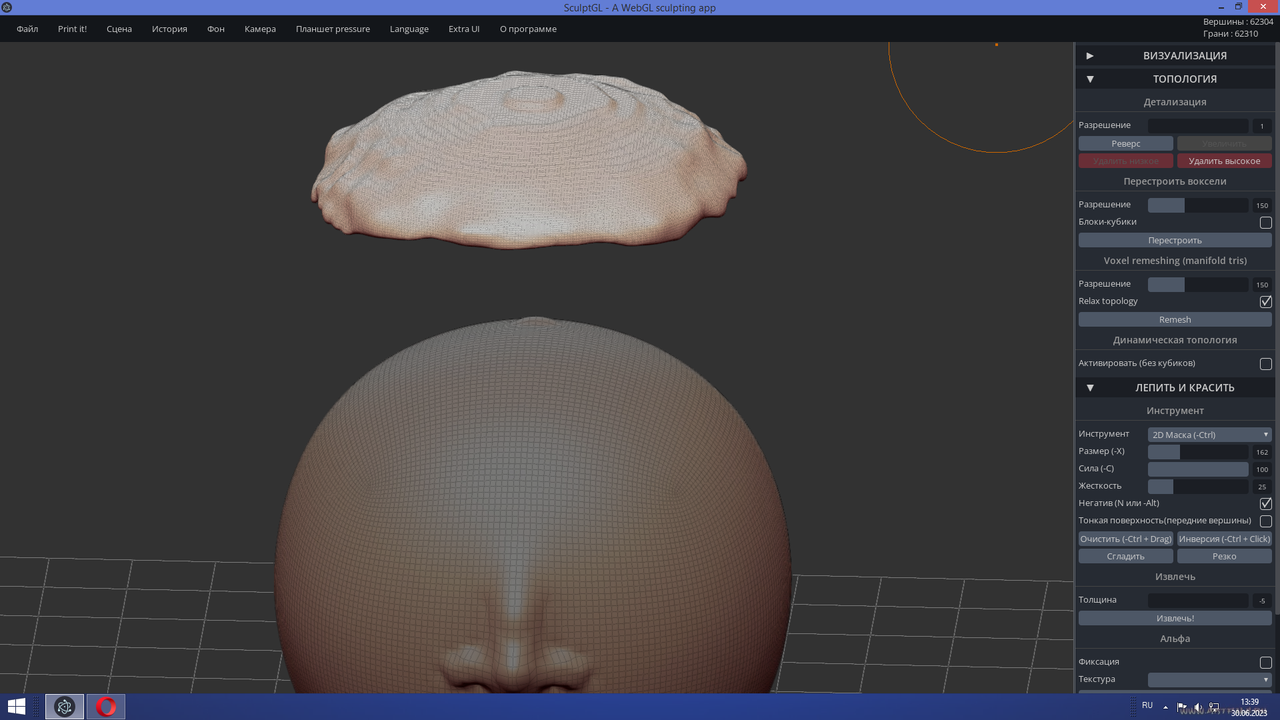Collapse the ТОПОЛОГИЯ section

pyautogui.click(x=1174, y=78)
